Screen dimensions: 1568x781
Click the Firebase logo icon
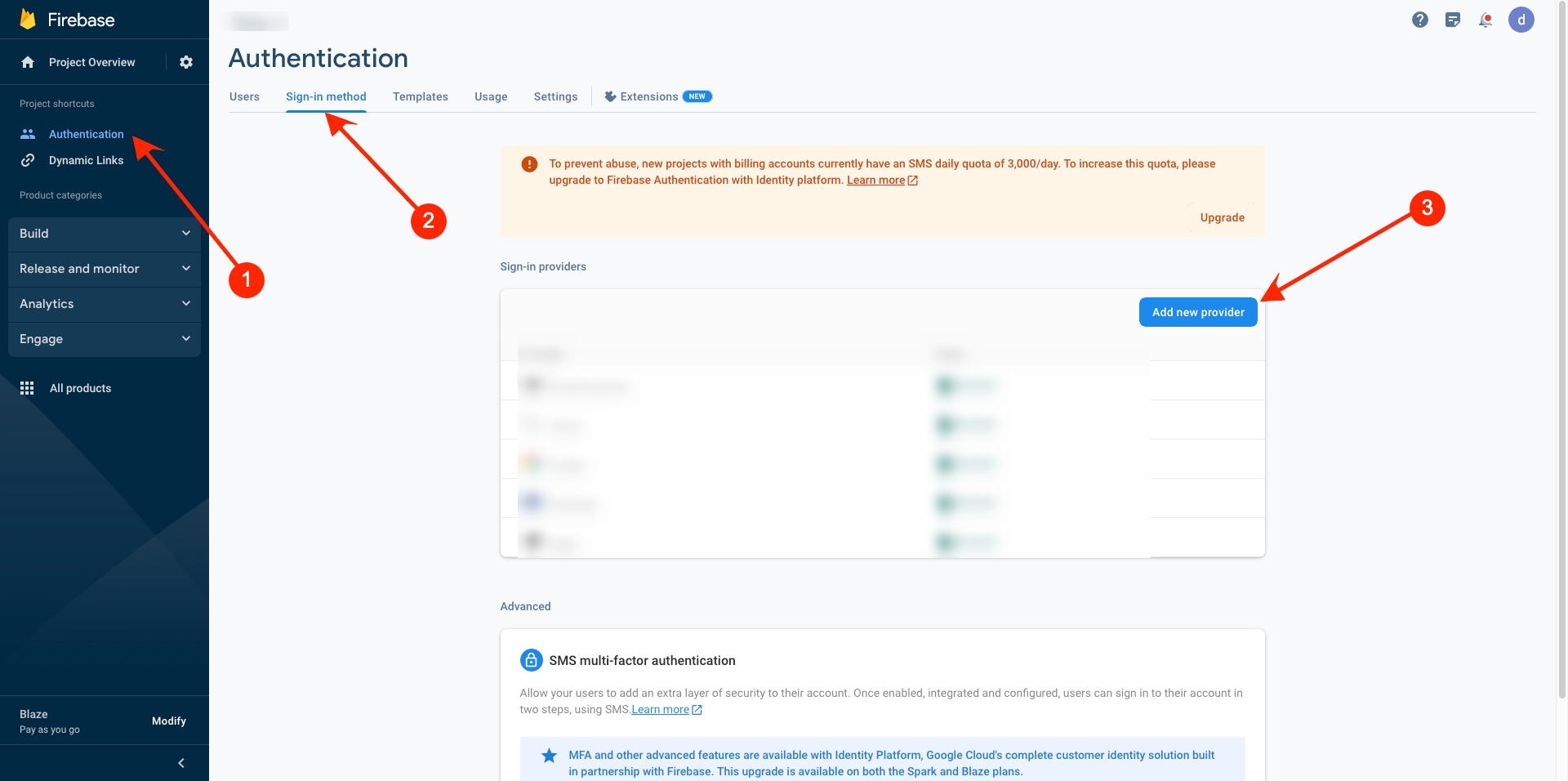[x=28, y=20]
